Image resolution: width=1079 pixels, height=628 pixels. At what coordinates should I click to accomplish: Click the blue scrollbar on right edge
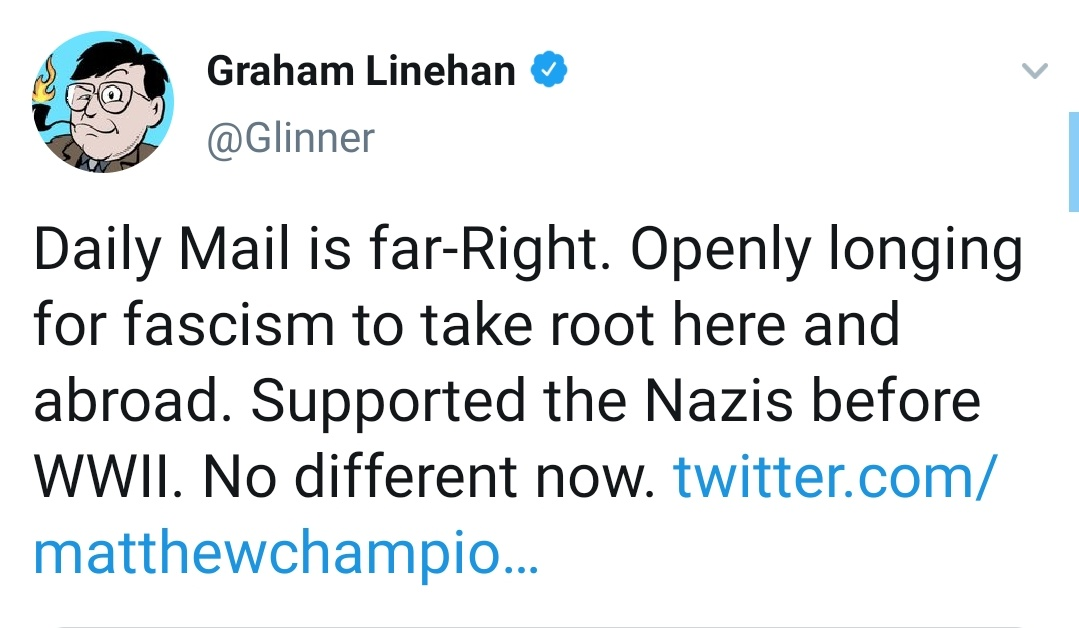(x=1073, y=160)
